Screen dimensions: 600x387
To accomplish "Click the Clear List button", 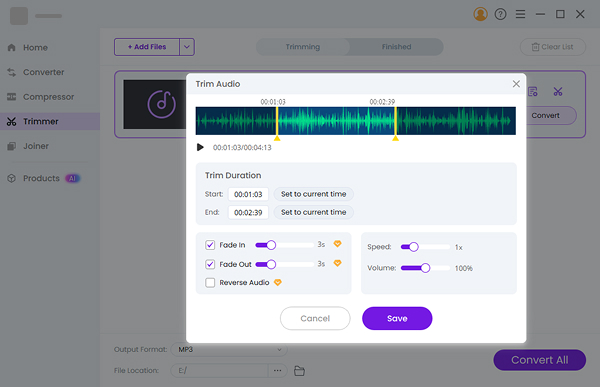I will pyautogui.click(x=553, y=47).
